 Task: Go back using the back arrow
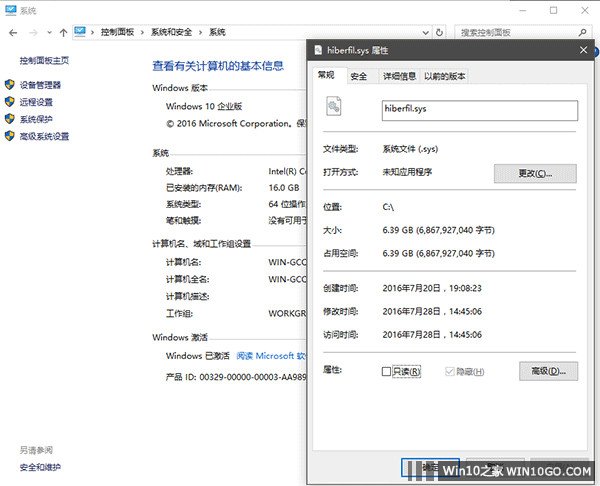(x=13, y=33)
